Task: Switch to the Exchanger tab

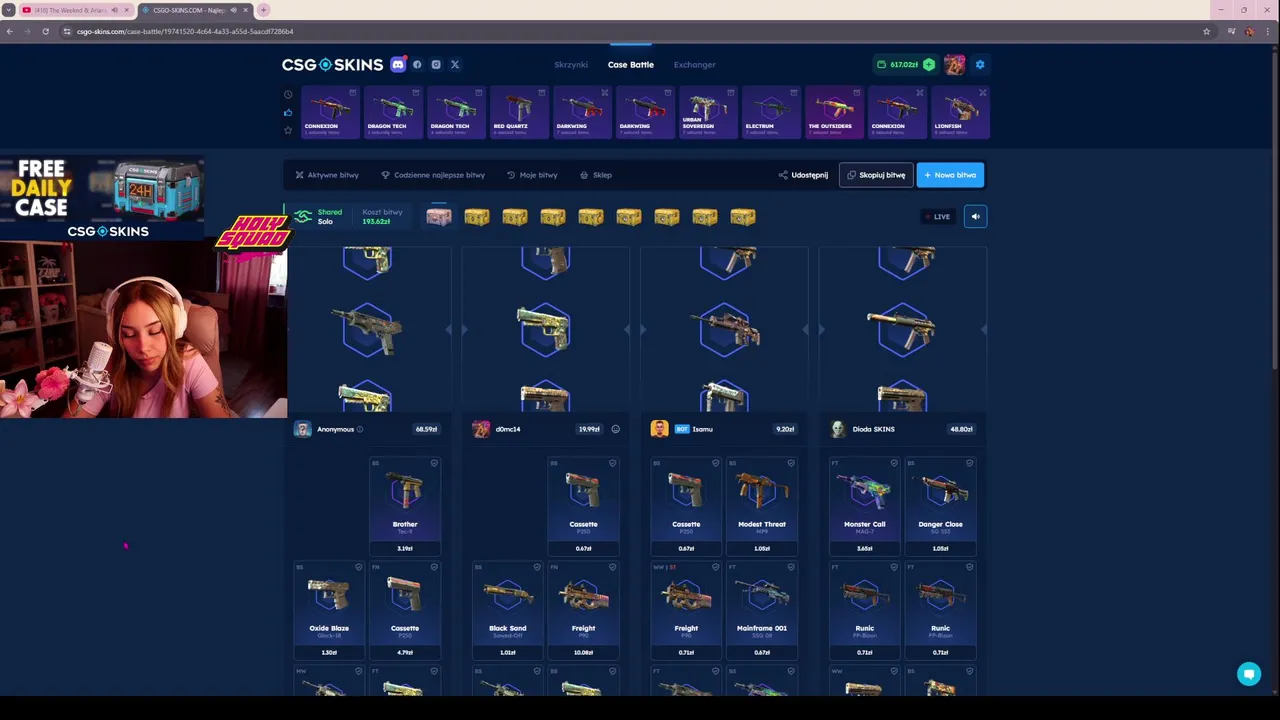Action: coord(695,65)
